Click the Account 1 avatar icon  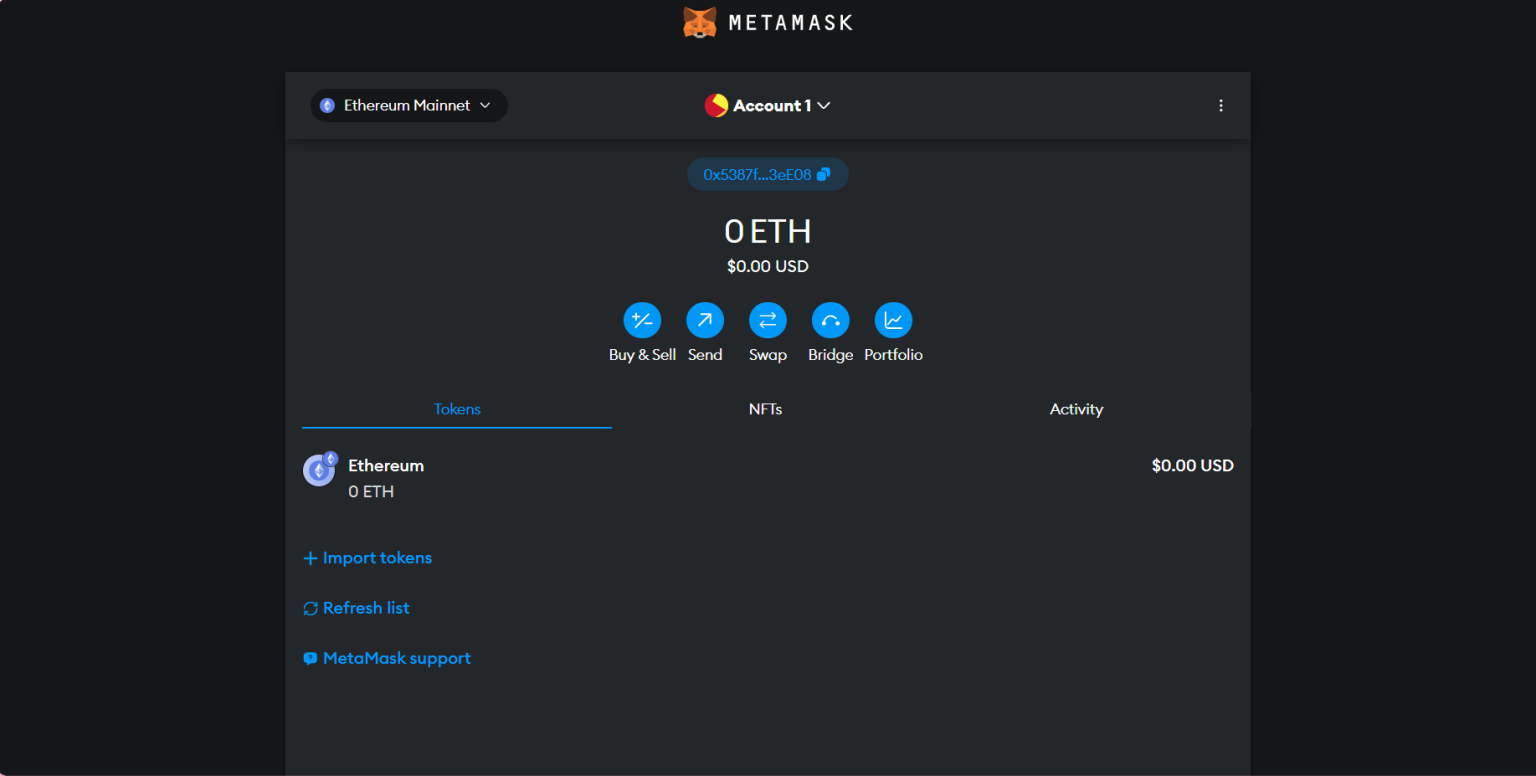click(x=715, y=104)
